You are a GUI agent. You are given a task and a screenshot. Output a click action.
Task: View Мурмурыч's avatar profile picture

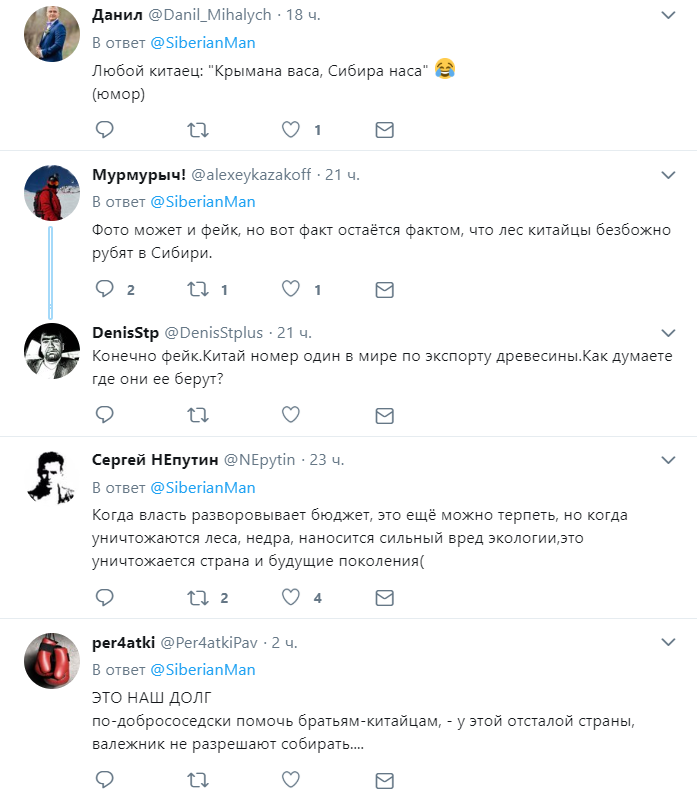(x=51, y=192)
